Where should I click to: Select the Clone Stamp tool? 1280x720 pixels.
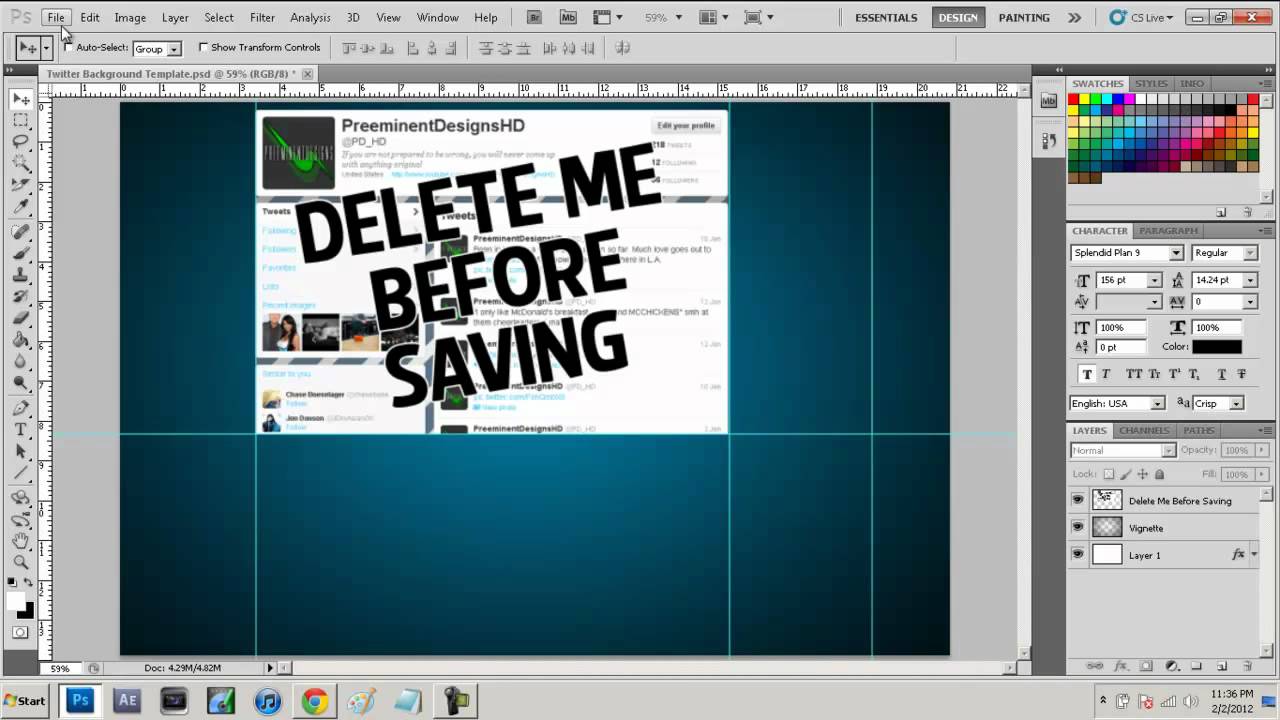pyautogui.click(x=20, y=275)
